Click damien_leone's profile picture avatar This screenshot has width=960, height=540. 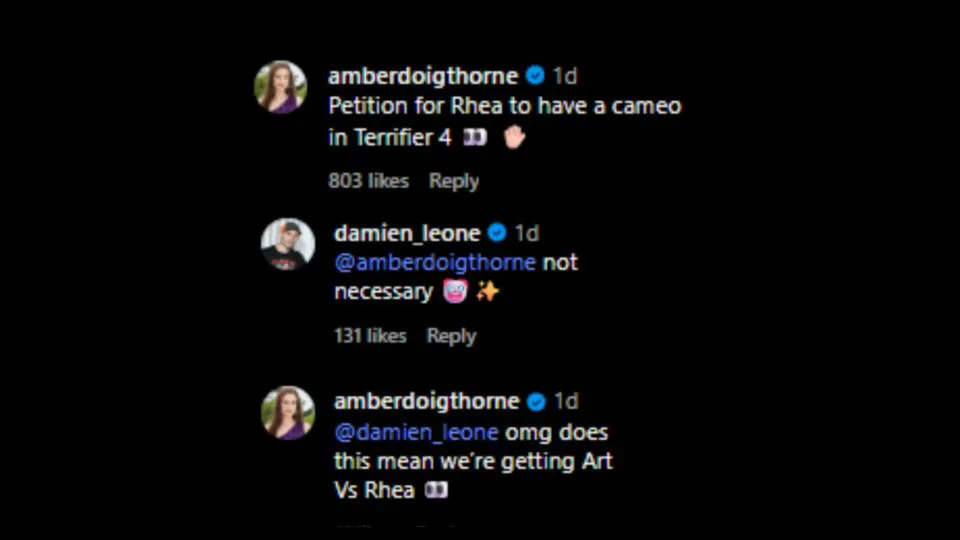click(287, 244)
